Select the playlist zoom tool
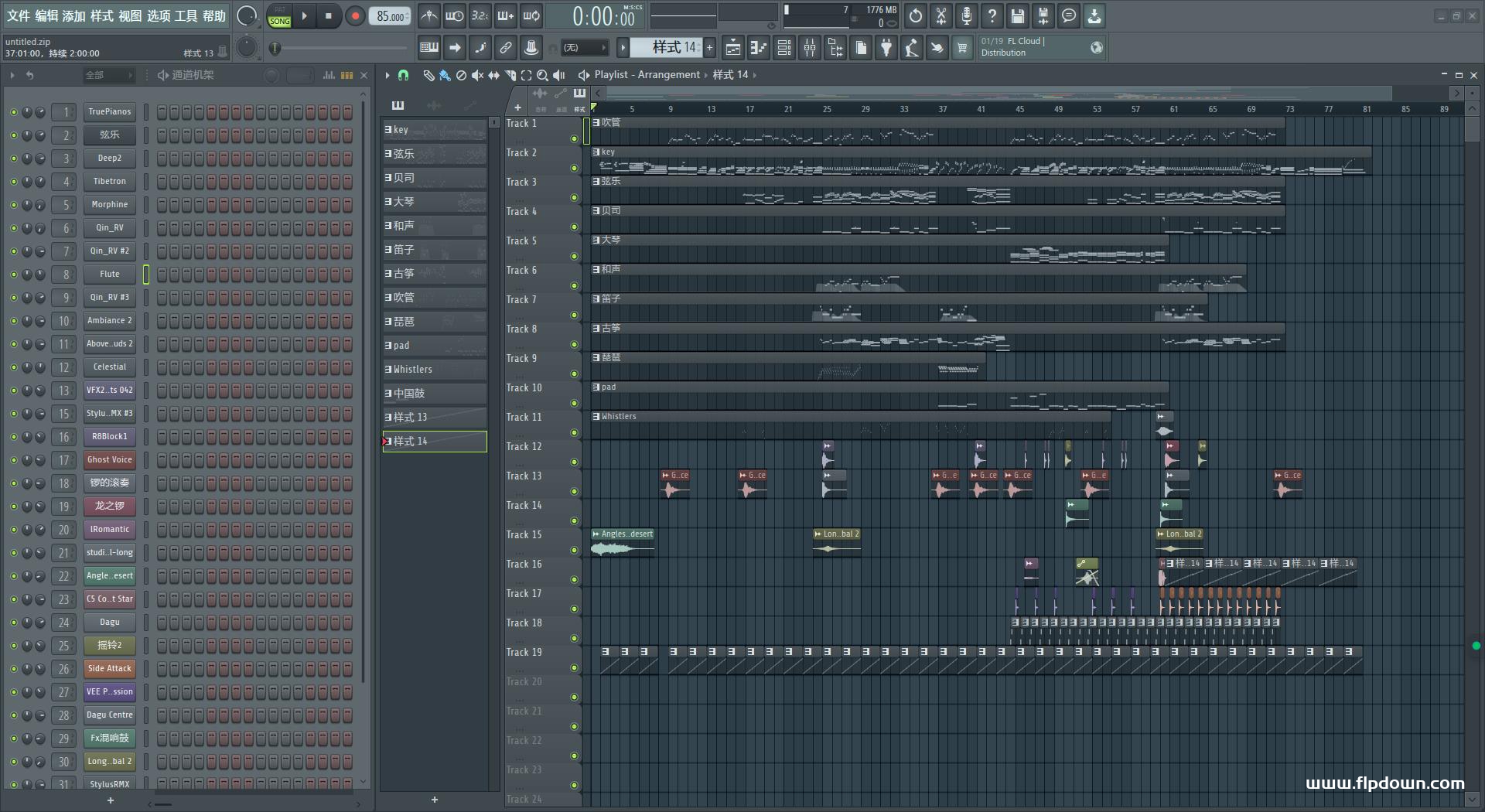 (x=542, y=75)
